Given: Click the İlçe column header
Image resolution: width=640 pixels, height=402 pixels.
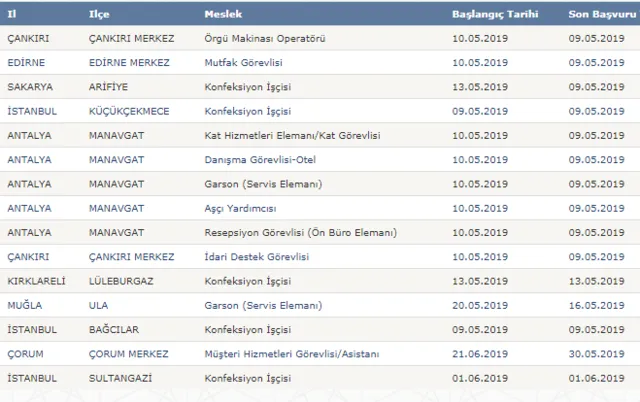Looking at the screenshot, I should [x=101, y=15].
